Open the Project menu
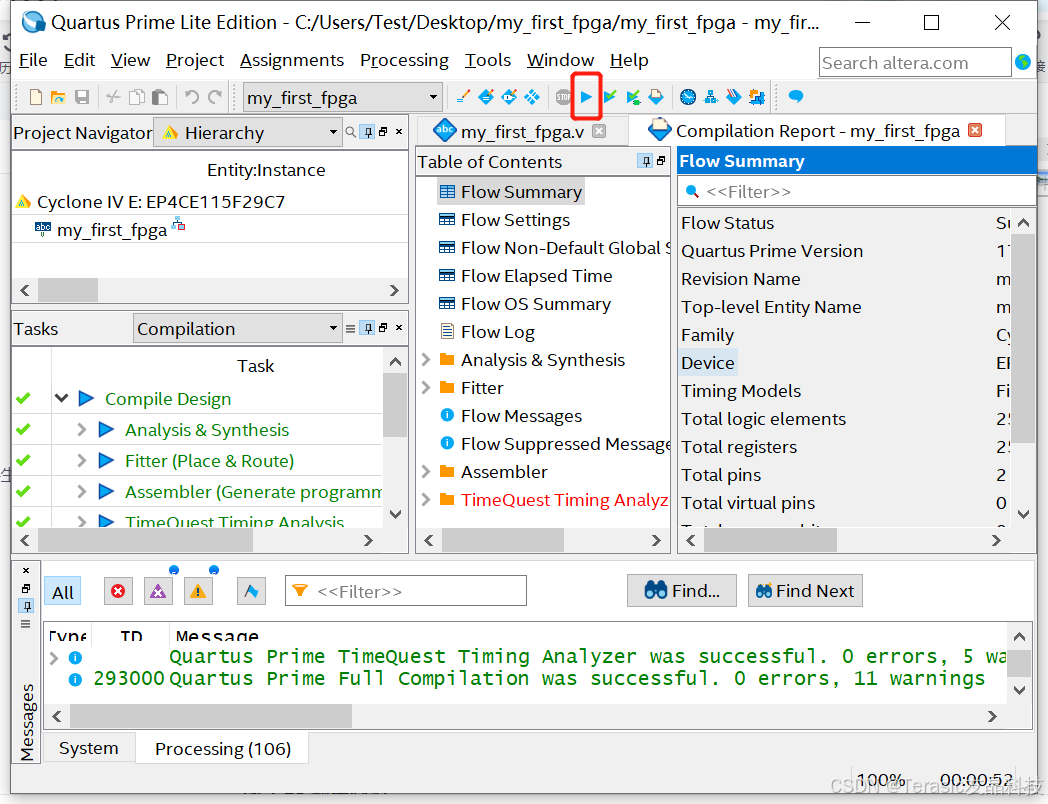Screen dimensions: 1048x804 click(x=194, y=60)
